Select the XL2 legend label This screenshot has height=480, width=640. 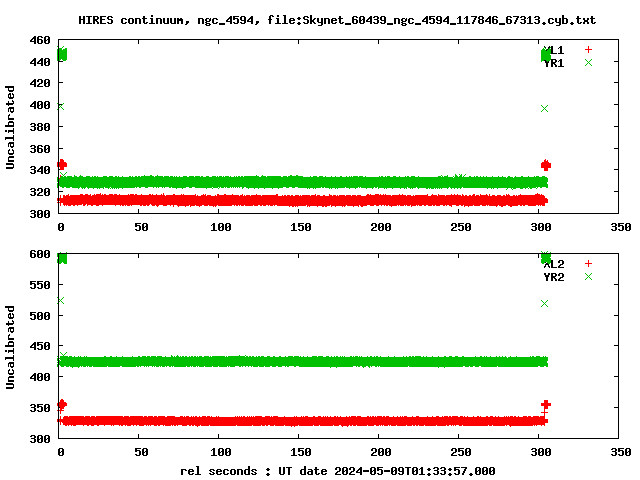click(554, 264)
